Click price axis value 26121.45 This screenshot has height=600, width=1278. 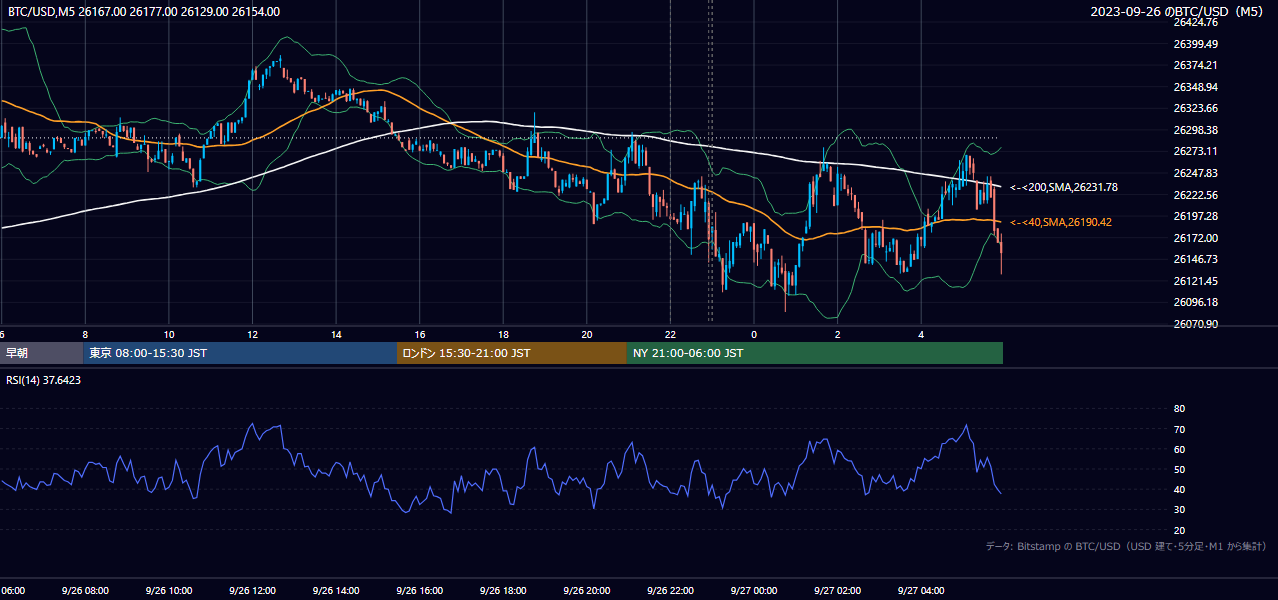point(1195,281)
